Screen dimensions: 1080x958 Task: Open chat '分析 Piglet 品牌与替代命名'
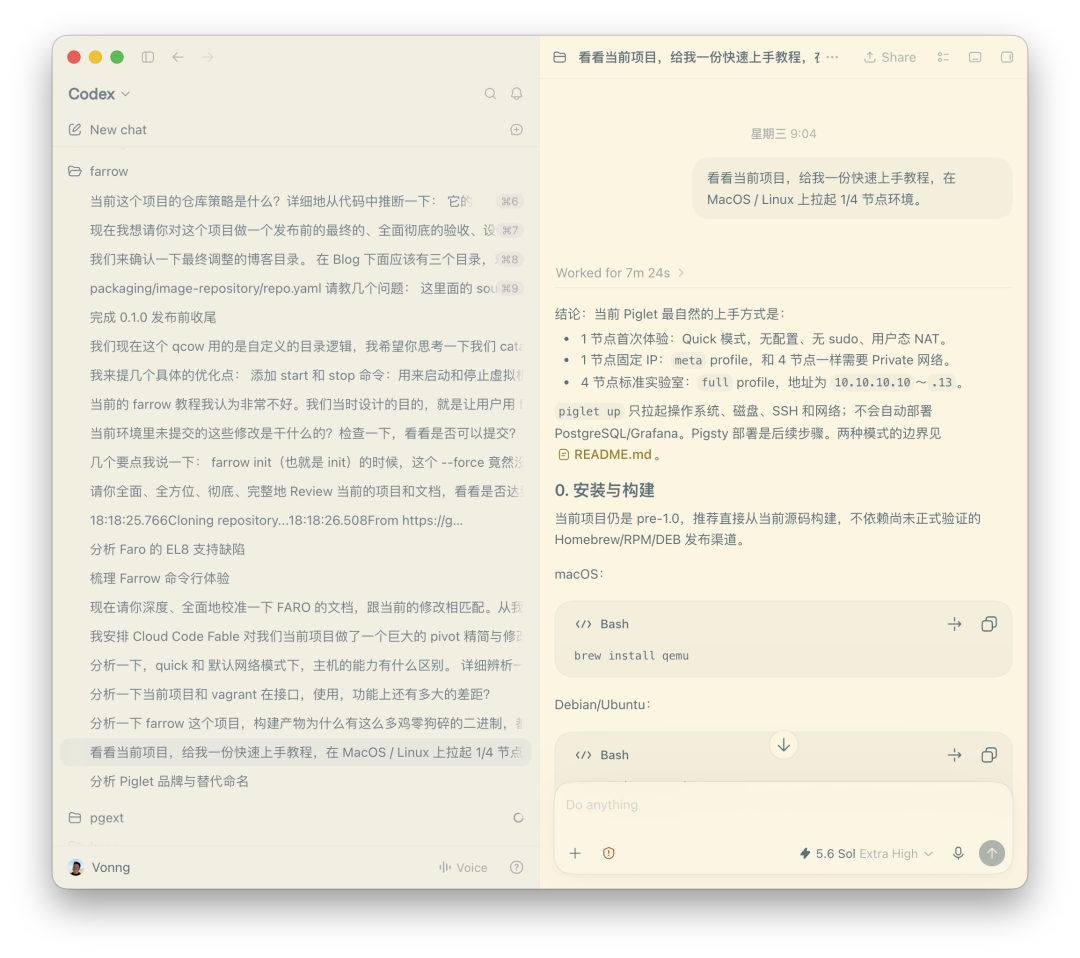click(x=169, y=782)
